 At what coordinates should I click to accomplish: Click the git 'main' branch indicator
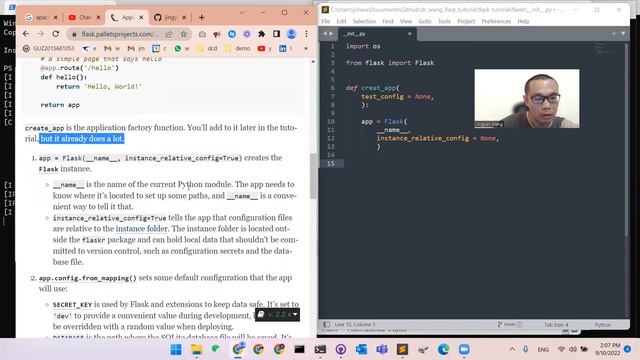[x=509, y=324]
